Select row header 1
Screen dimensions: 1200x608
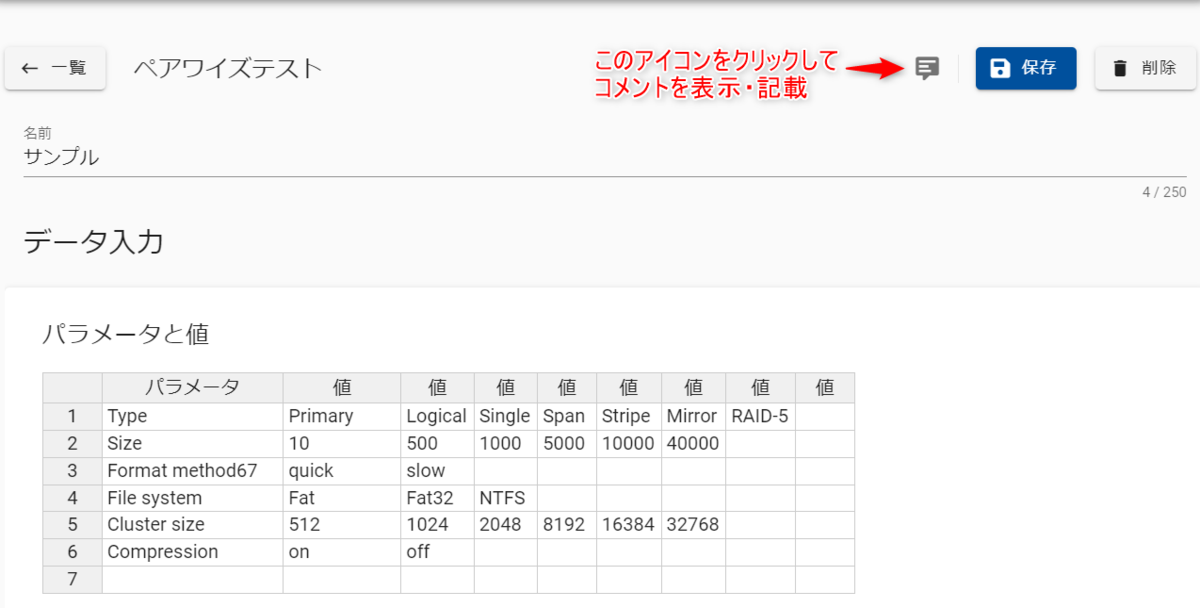click(x=72, y=417)
